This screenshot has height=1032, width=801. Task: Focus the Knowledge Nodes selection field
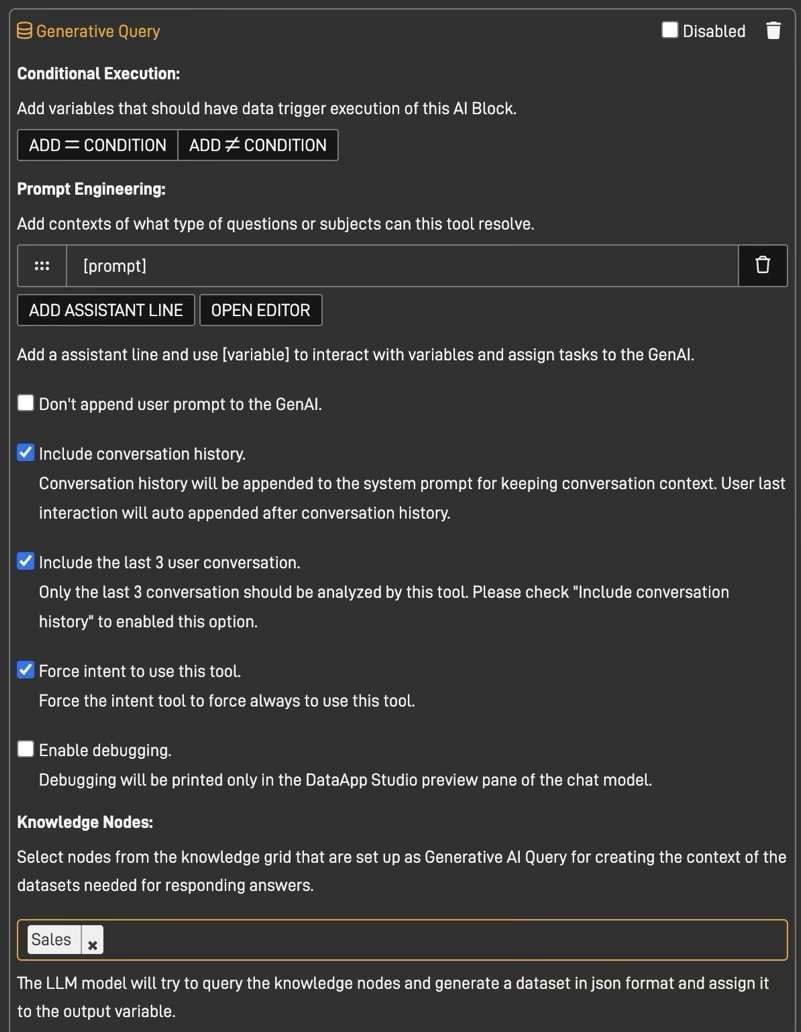click(x=402, y=940)
